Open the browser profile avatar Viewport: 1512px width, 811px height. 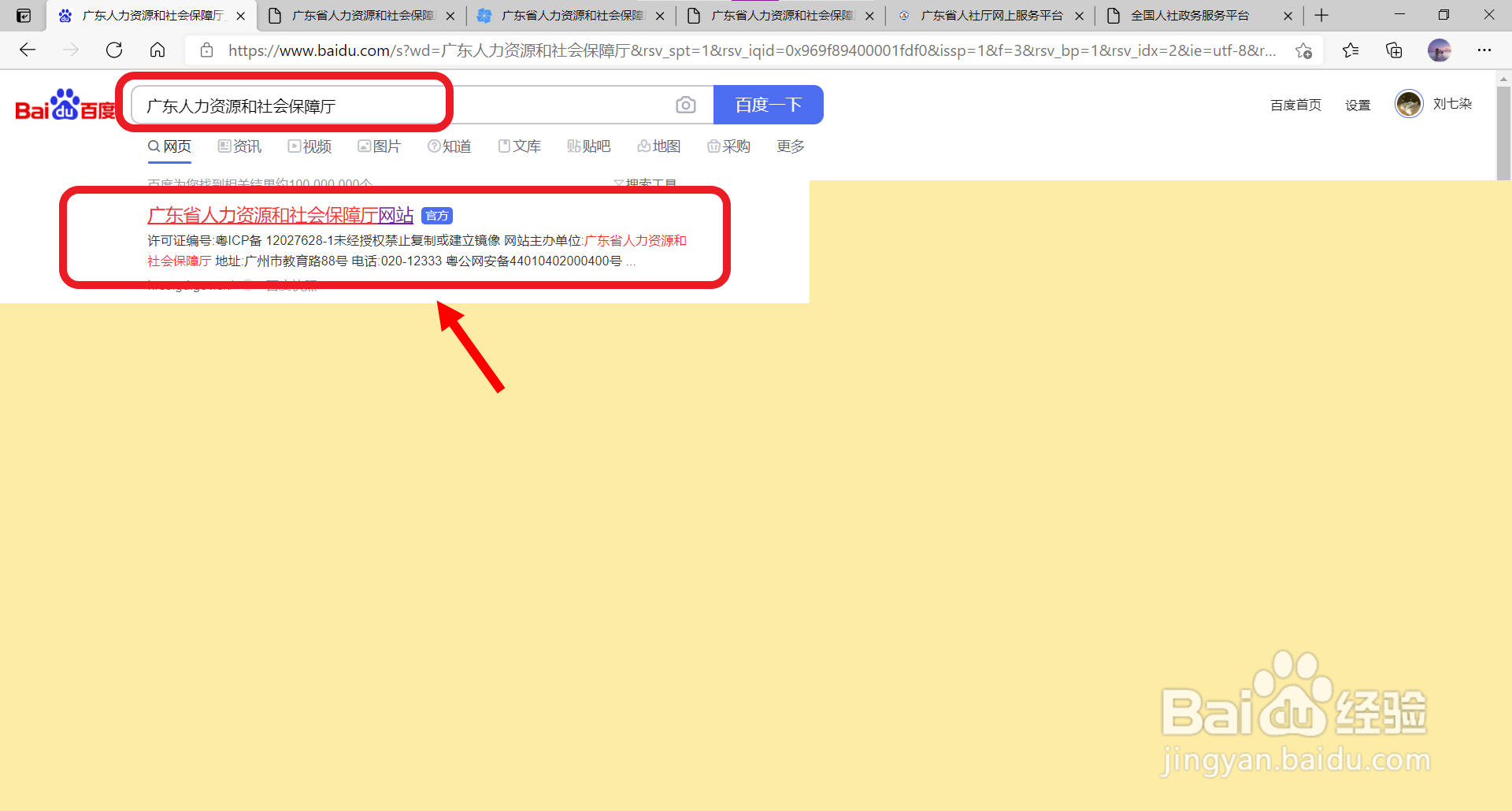click(1440, 50)
